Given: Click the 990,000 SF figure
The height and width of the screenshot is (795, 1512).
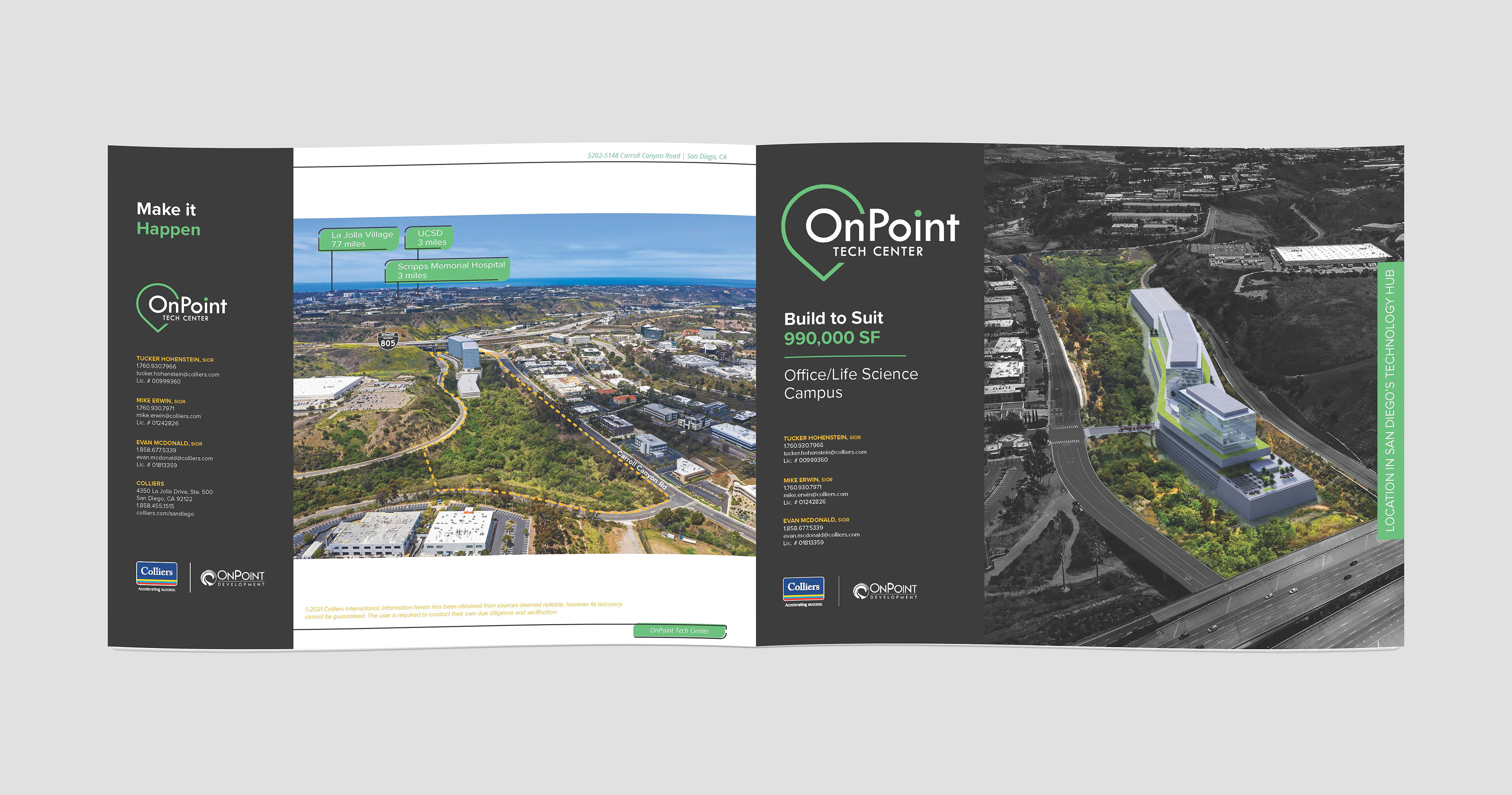Looking at the screenshot, I should point(832,338).
